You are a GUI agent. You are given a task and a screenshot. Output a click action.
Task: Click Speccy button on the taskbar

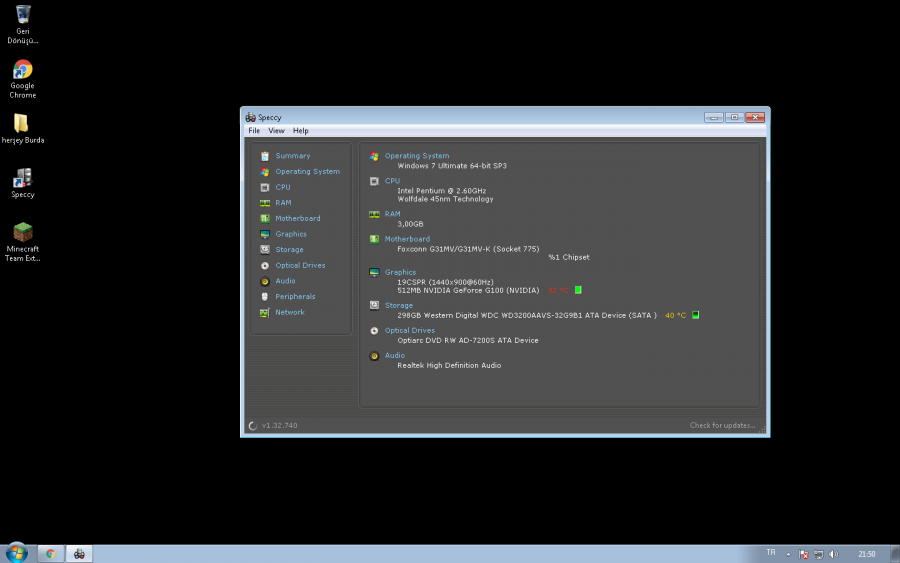79,554
